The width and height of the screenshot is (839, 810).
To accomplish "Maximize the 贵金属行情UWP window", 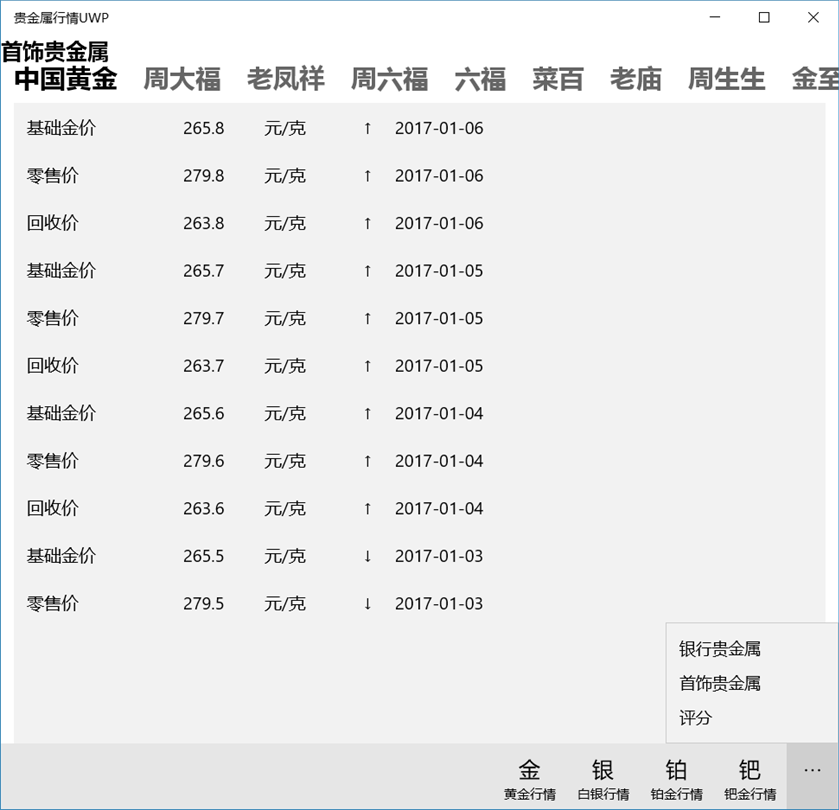I will coord(764,17).
